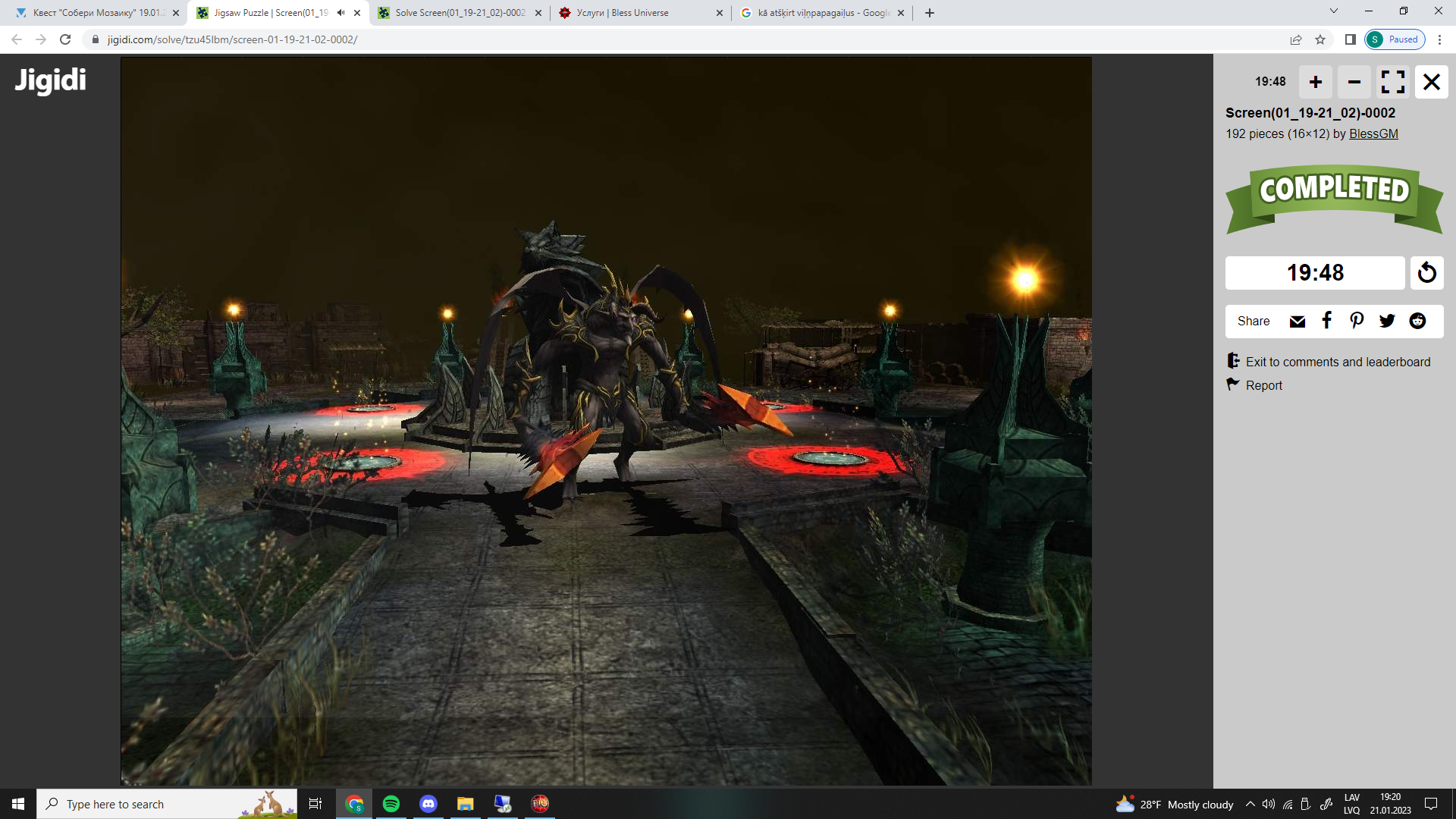Image resolution: width=1456 pixels, height=819 pixels.
Task: Go back to the previous page
Action: [x=17, y=39]
